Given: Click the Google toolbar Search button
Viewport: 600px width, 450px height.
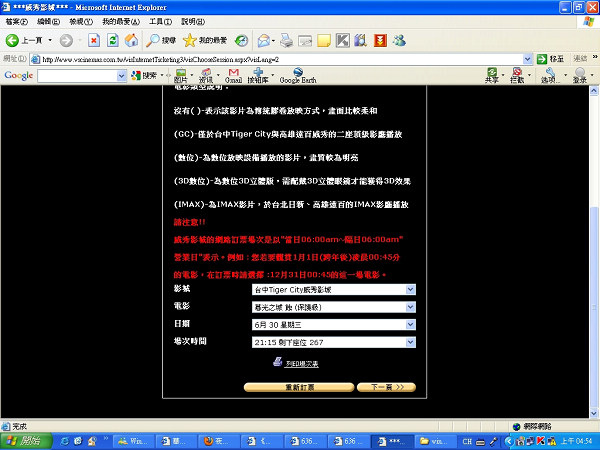Looking at the screenshot, I should (144, 76).
